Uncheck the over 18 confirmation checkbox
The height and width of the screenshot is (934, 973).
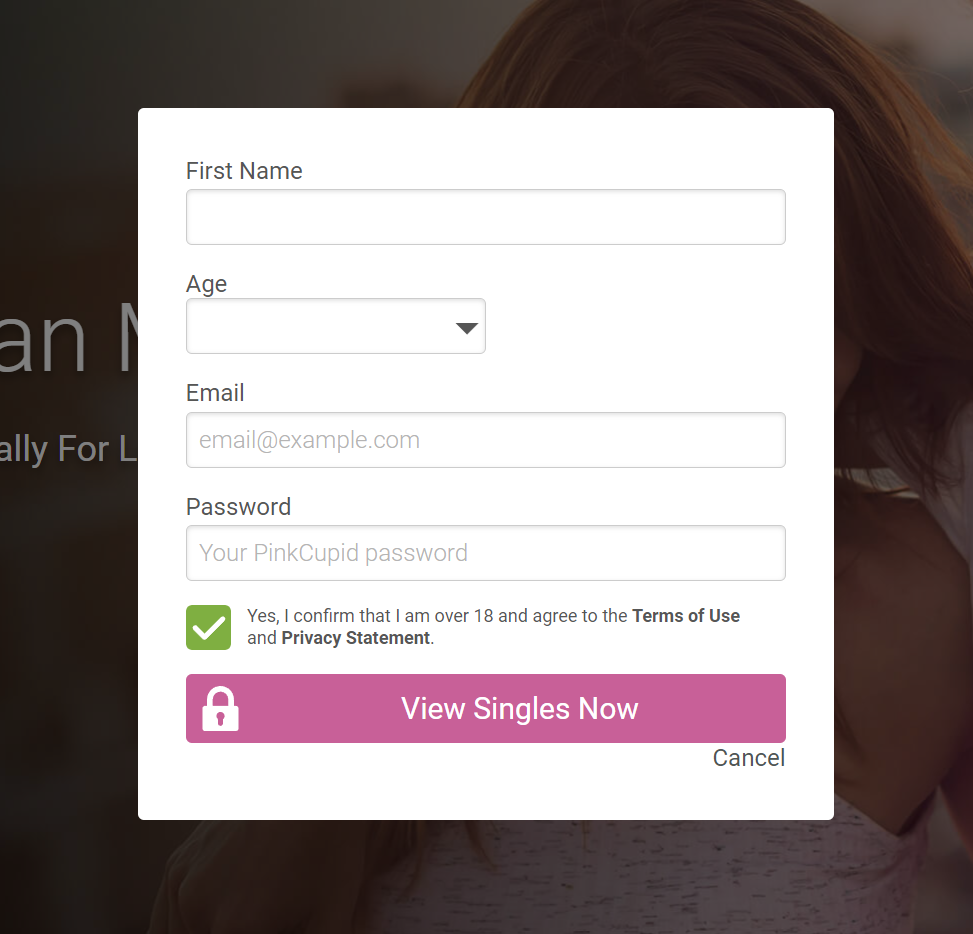click(x=208, y=627)
